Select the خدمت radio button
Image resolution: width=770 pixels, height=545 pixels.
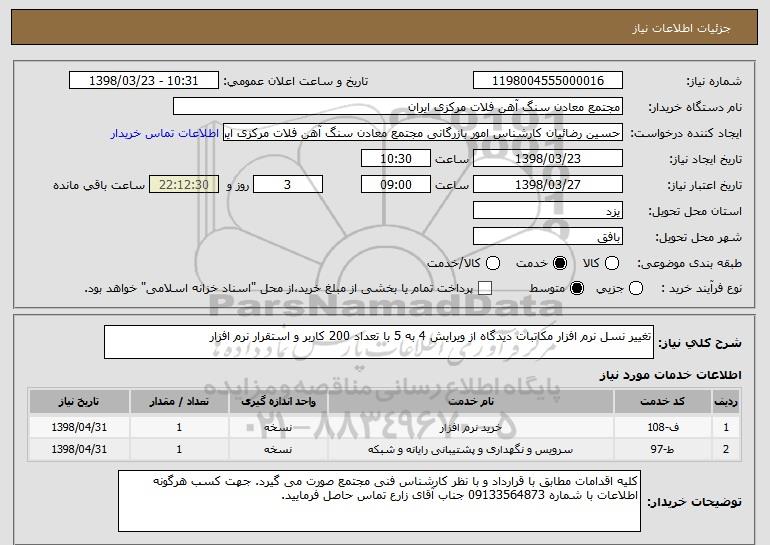pyautogui.click(x=559, y=263)
